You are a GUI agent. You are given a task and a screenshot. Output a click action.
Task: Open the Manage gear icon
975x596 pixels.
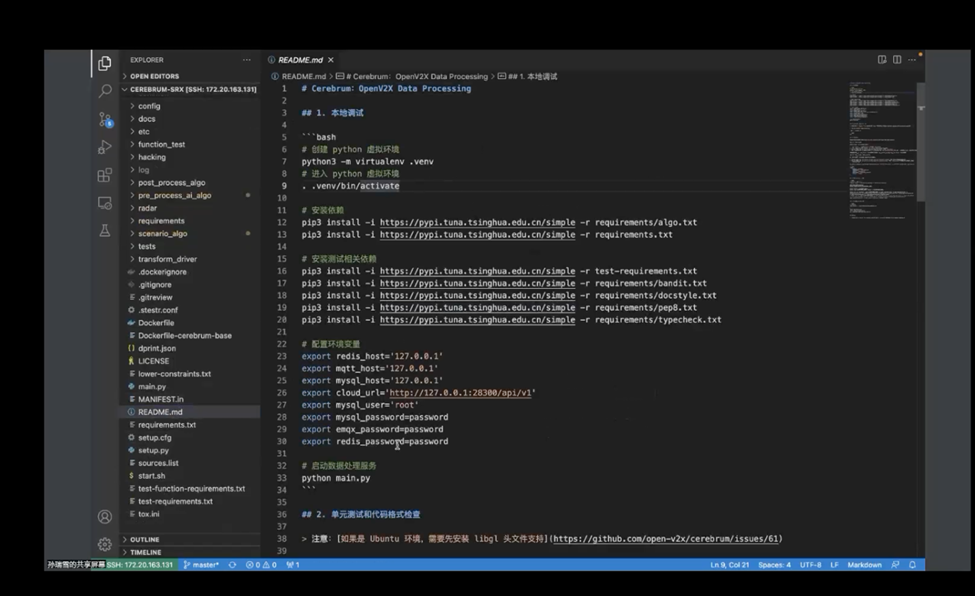point(104,544)
